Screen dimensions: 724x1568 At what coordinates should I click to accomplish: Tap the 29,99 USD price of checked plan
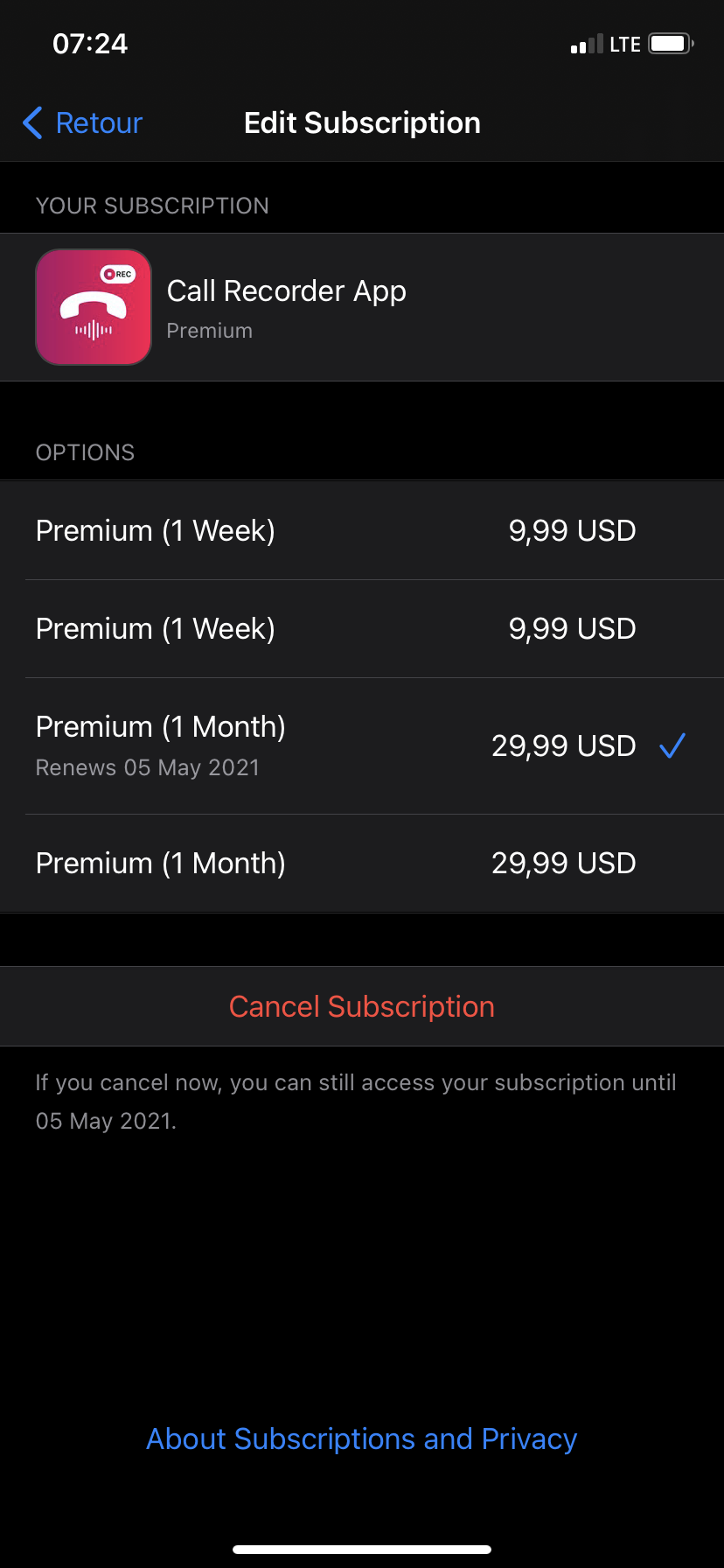click(x=564, y=746)
